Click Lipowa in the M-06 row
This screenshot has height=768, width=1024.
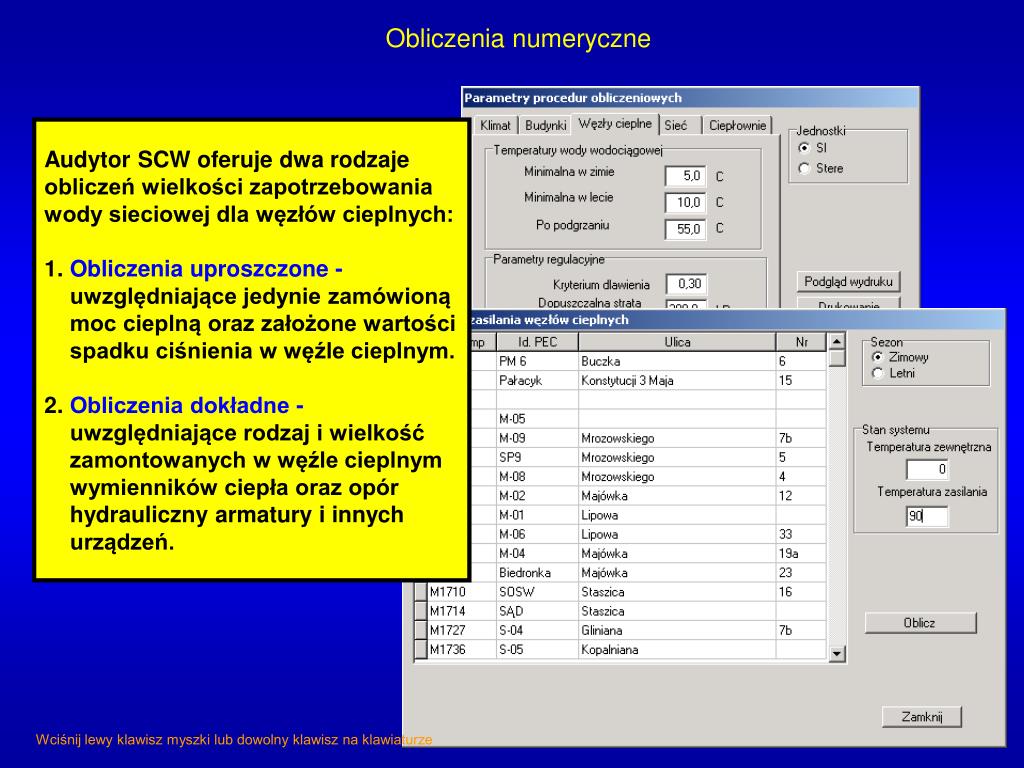point(677,535)
